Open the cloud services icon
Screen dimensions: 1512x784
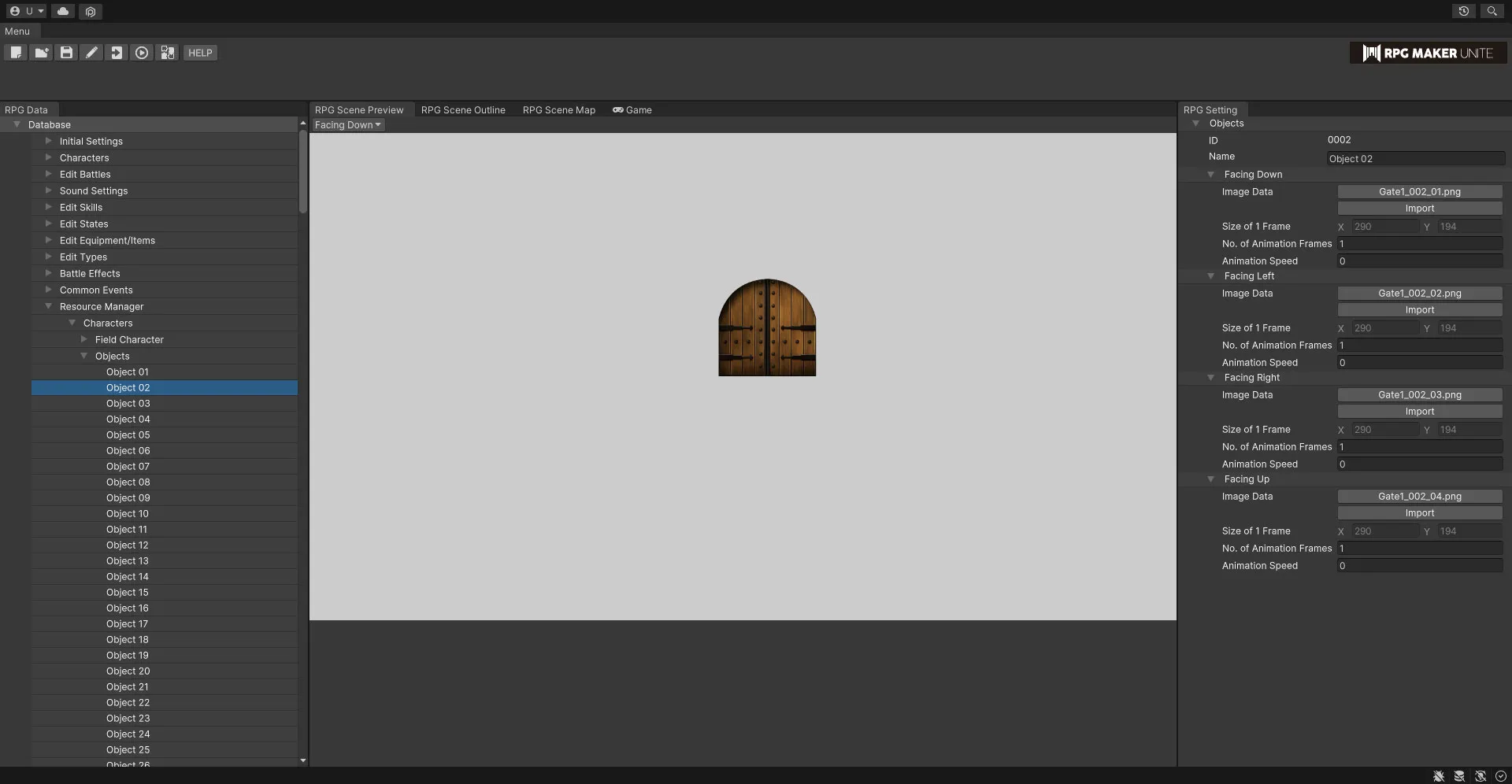63,11
